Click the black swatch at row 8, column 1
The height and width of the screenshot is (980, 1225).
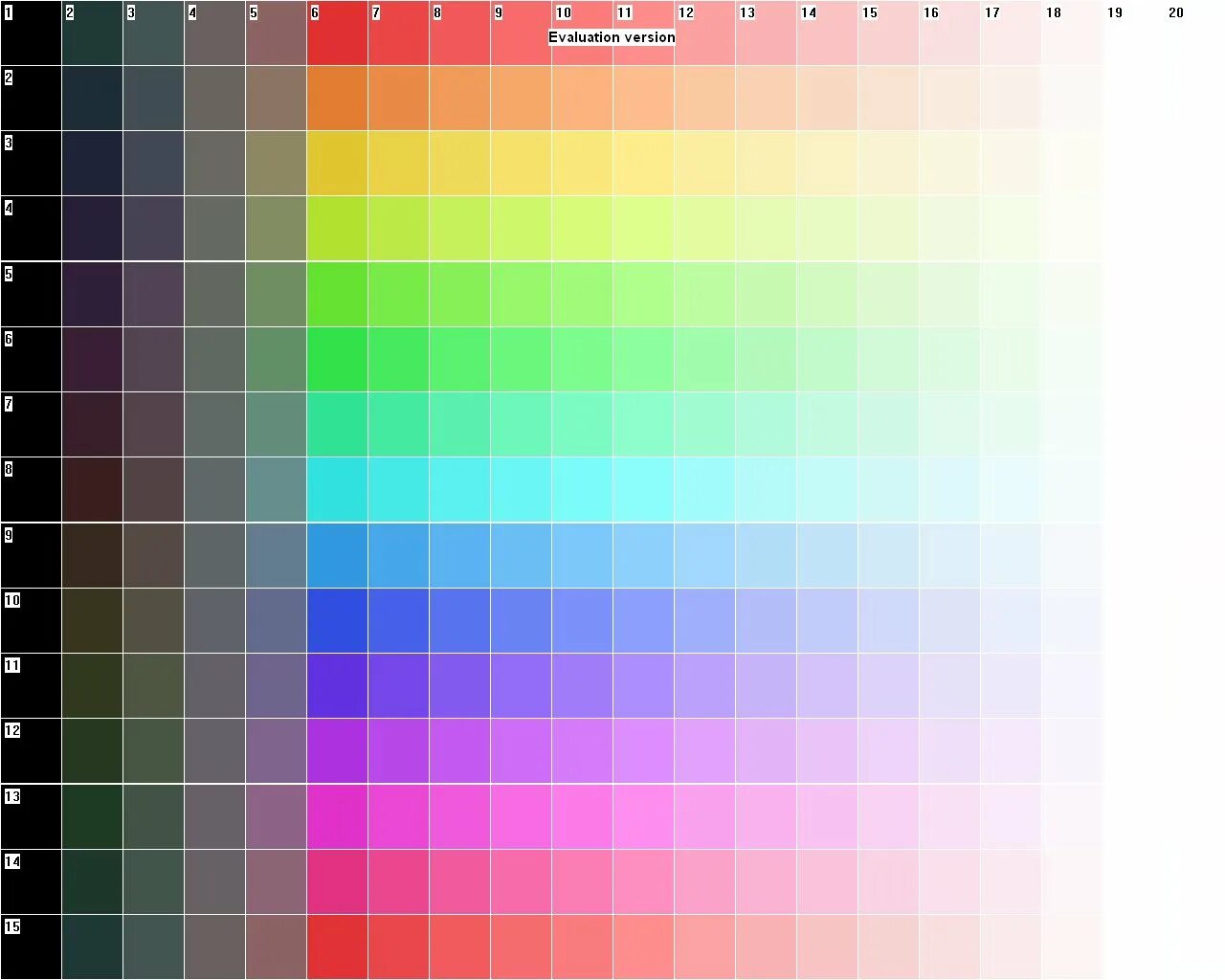tap(31, 489)
